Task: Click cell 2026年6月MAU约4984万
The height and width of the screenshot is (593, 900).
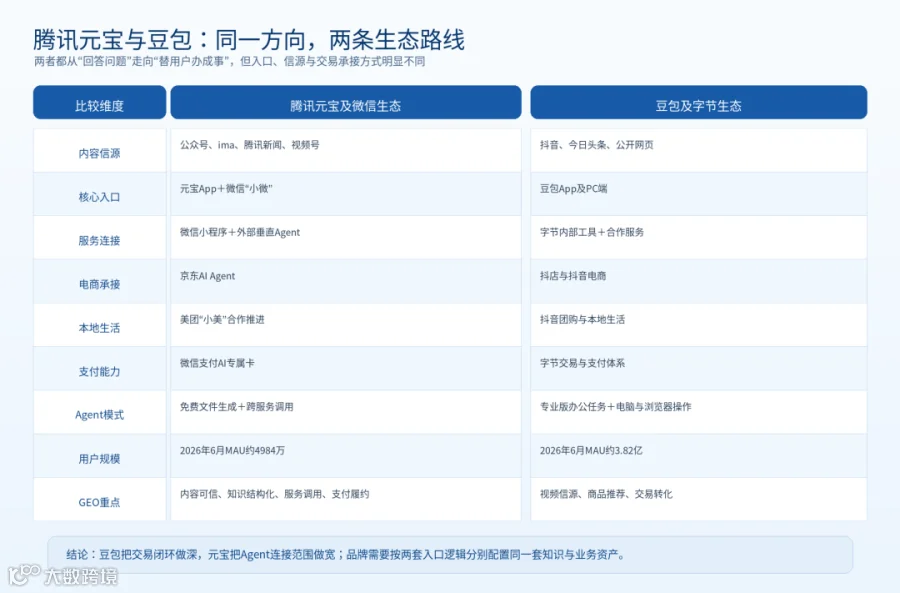Action: [346, 456]
